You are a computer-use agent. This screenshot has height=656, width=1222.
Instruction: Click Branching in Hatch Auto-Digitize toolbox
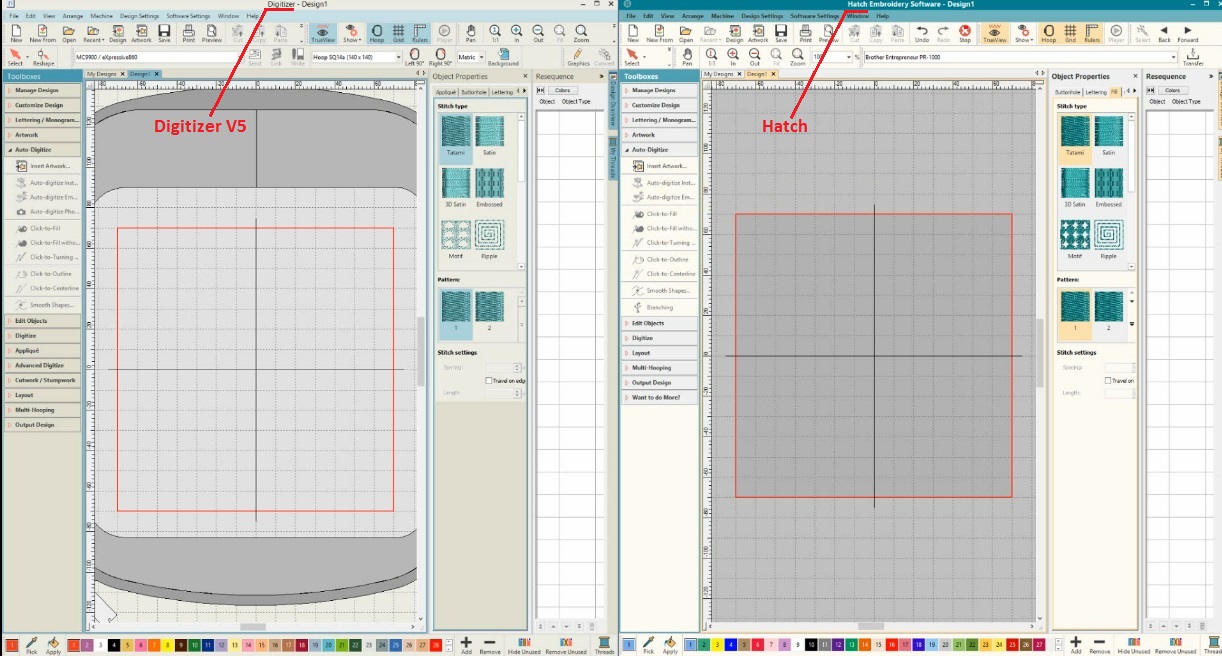(x=659, y=307)
